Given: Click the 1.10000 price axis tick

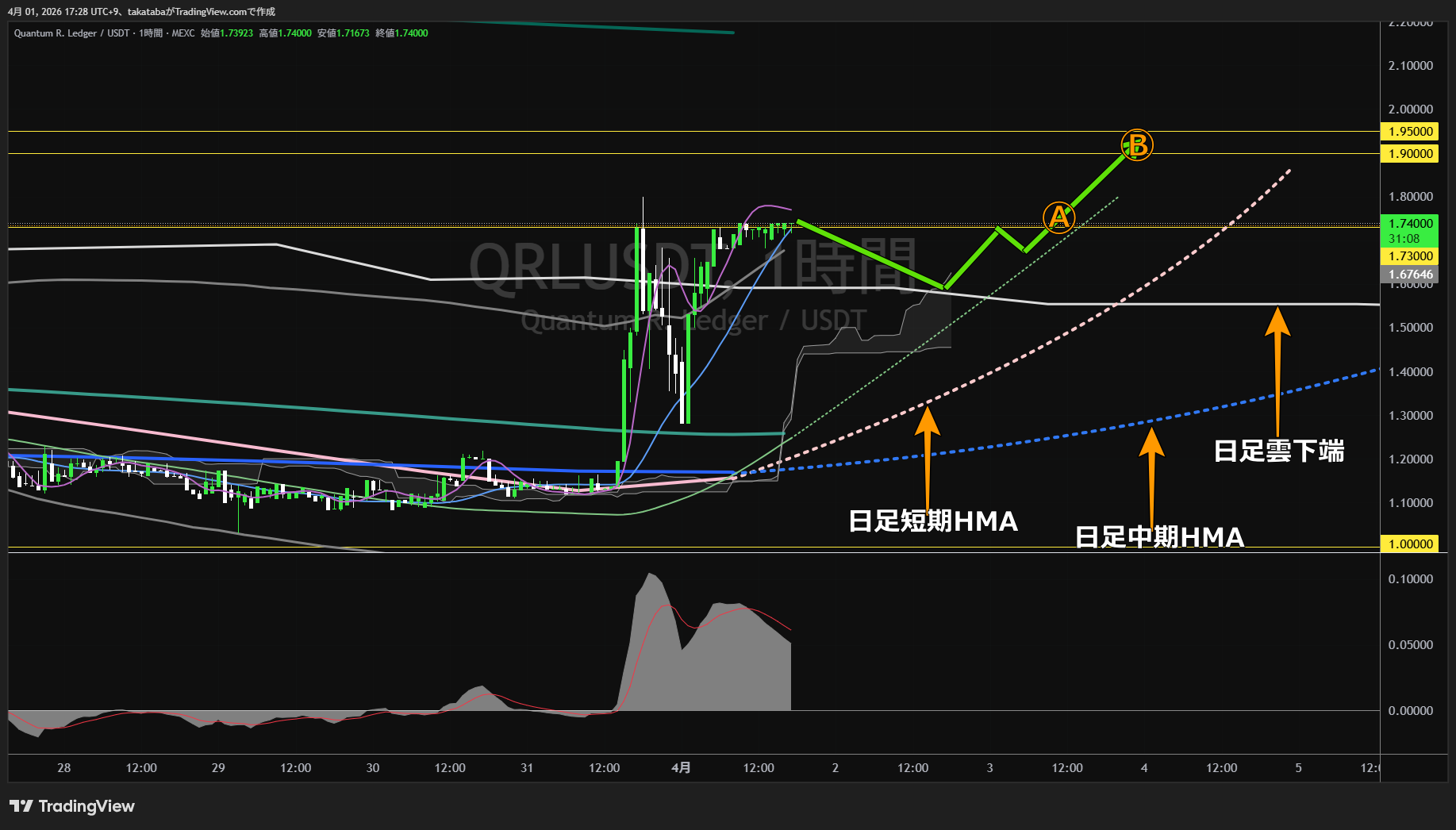Looking at the screenshot, I should point(1410,503).
